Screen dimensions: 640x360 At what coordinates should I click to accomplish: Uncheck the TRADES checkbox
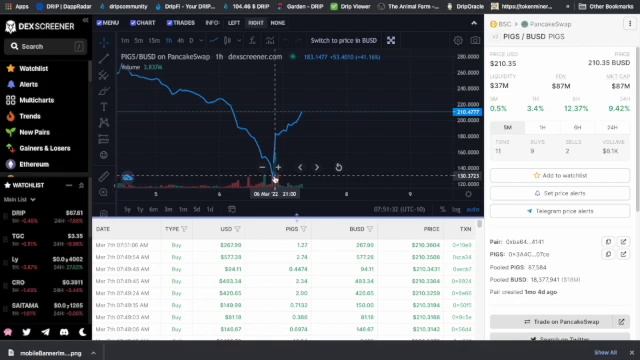click(x=169, y=23)
